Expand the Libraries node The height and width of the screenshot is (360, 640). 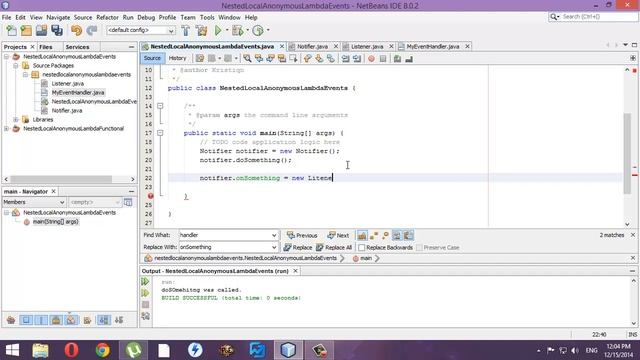[16, 120]
